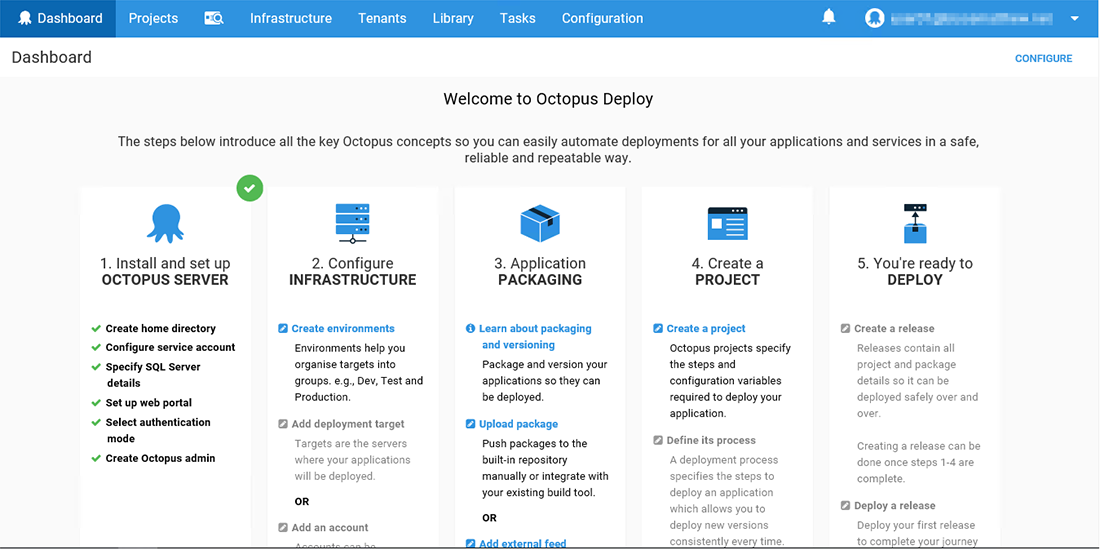The image size is (1100, 550).
Task: Open the search projects icon in navbar
Action: point(214,18)
